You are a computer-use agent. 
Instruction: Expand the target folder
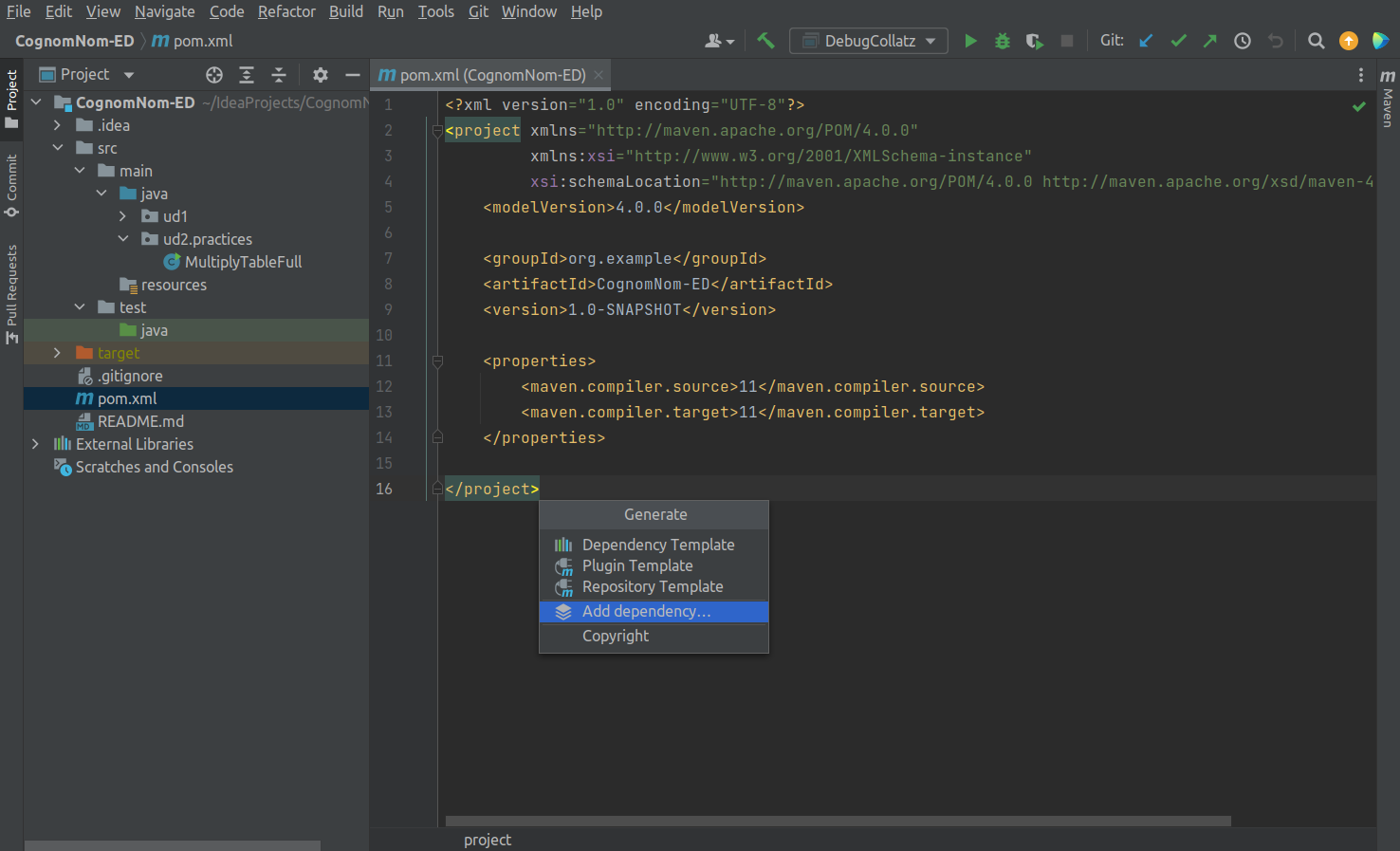coord(58,352)
